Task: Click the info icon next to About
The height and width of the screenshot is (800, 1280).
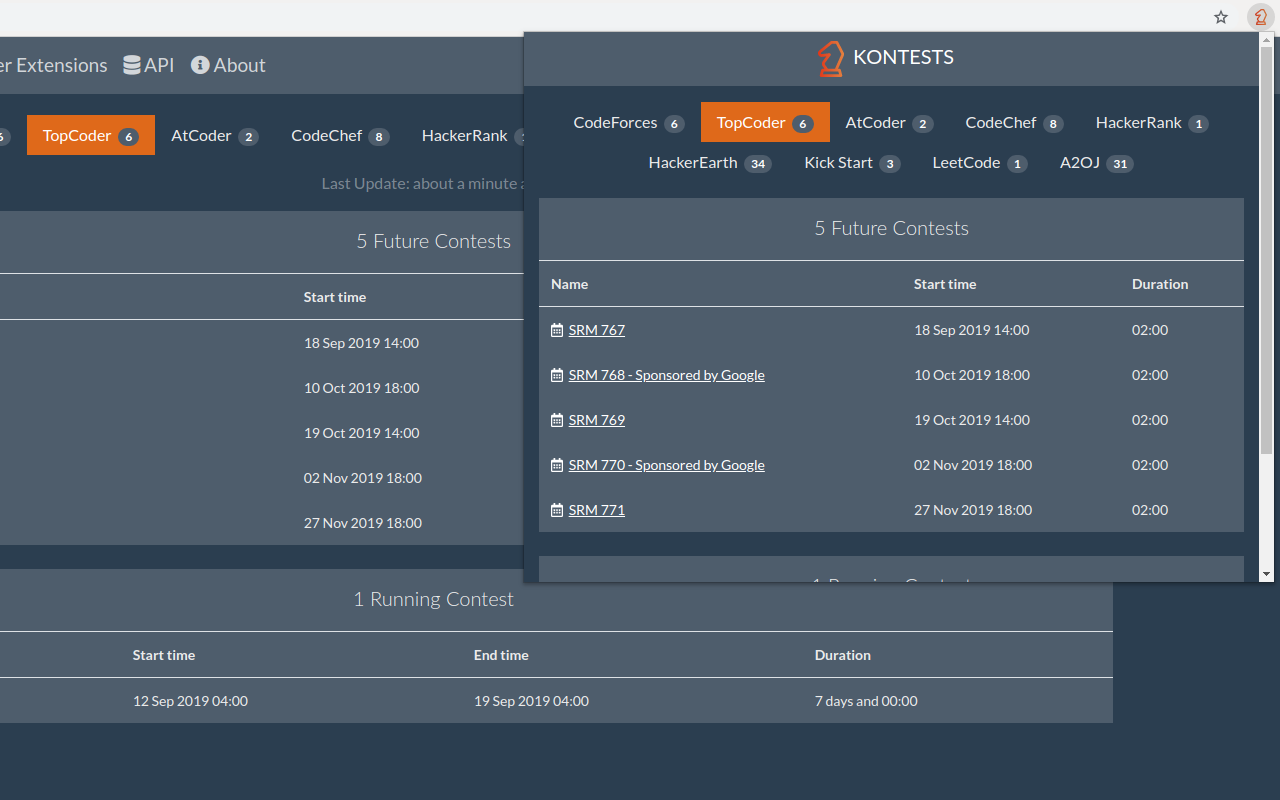Action: [x=200, y=65]
